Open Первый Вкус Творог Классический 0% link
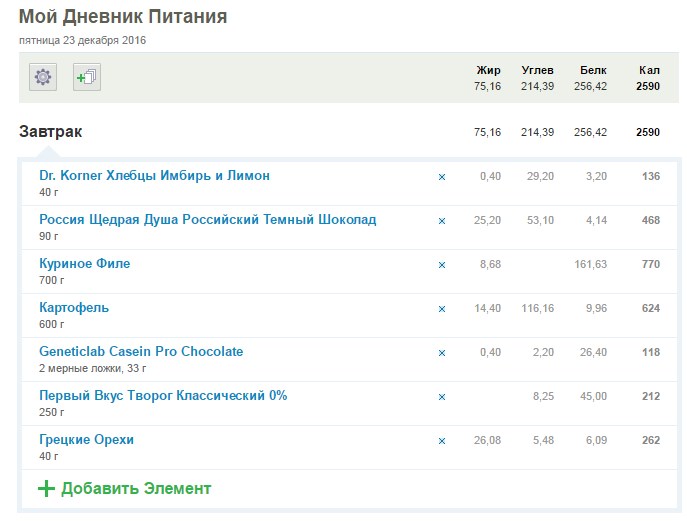 click(163, 396)
